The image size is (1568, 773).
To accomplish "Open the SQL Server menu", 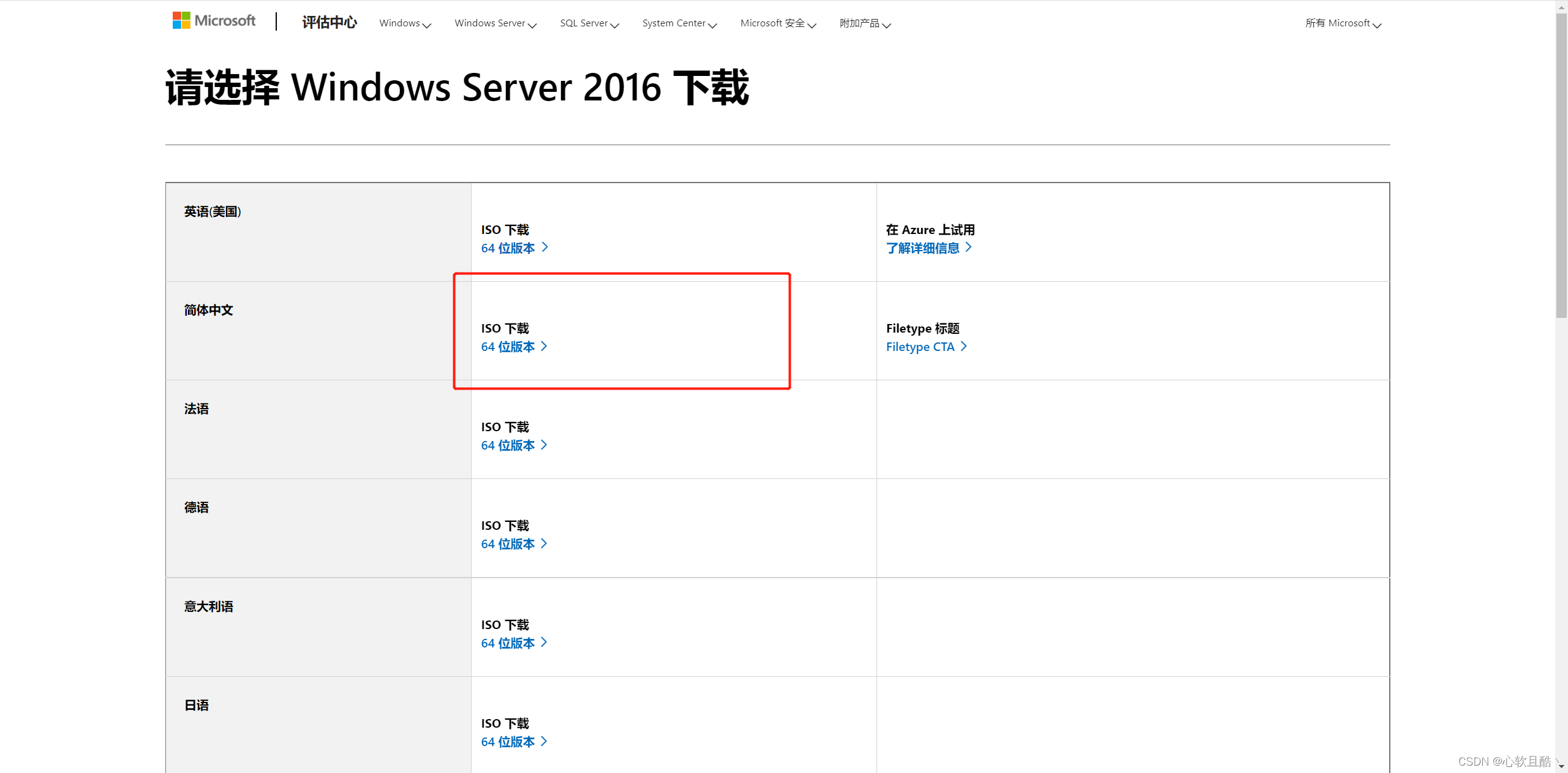I will [589, 23].
